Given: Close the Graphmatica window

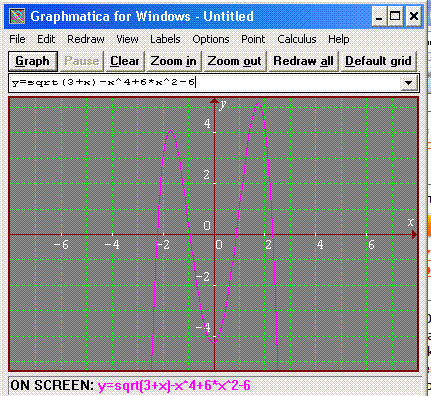Looking at the screenshot, I should coord(413,17).
